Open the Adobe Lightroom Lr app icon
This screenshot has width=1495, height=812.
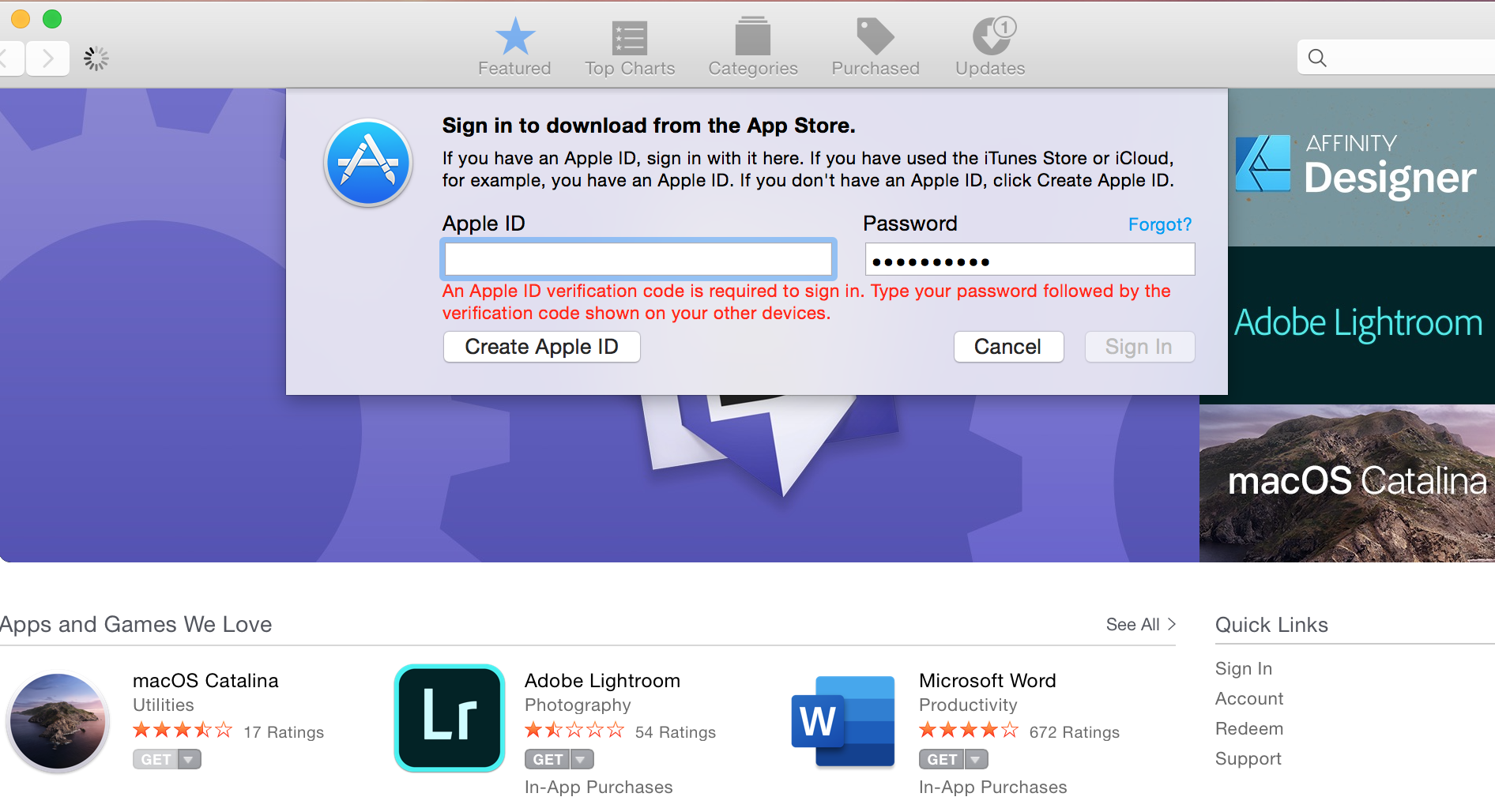[450, 717]
